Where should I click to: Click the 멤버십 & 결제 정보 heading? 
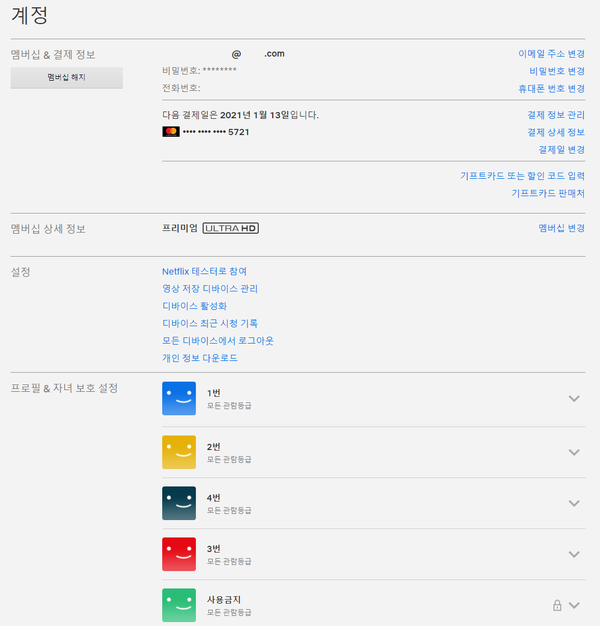53,55
